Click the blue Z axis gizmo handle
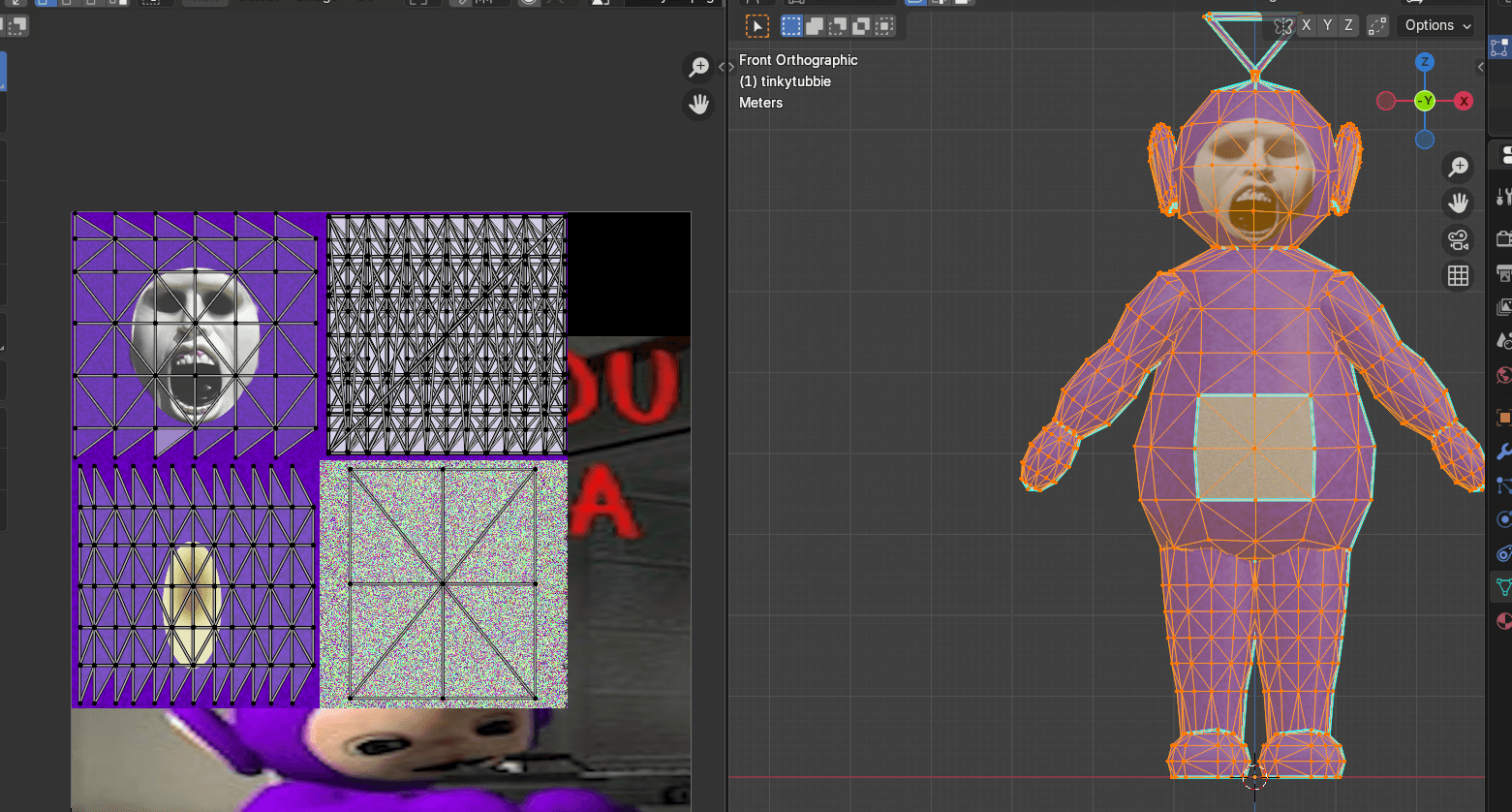 (x=1424, y=62)
